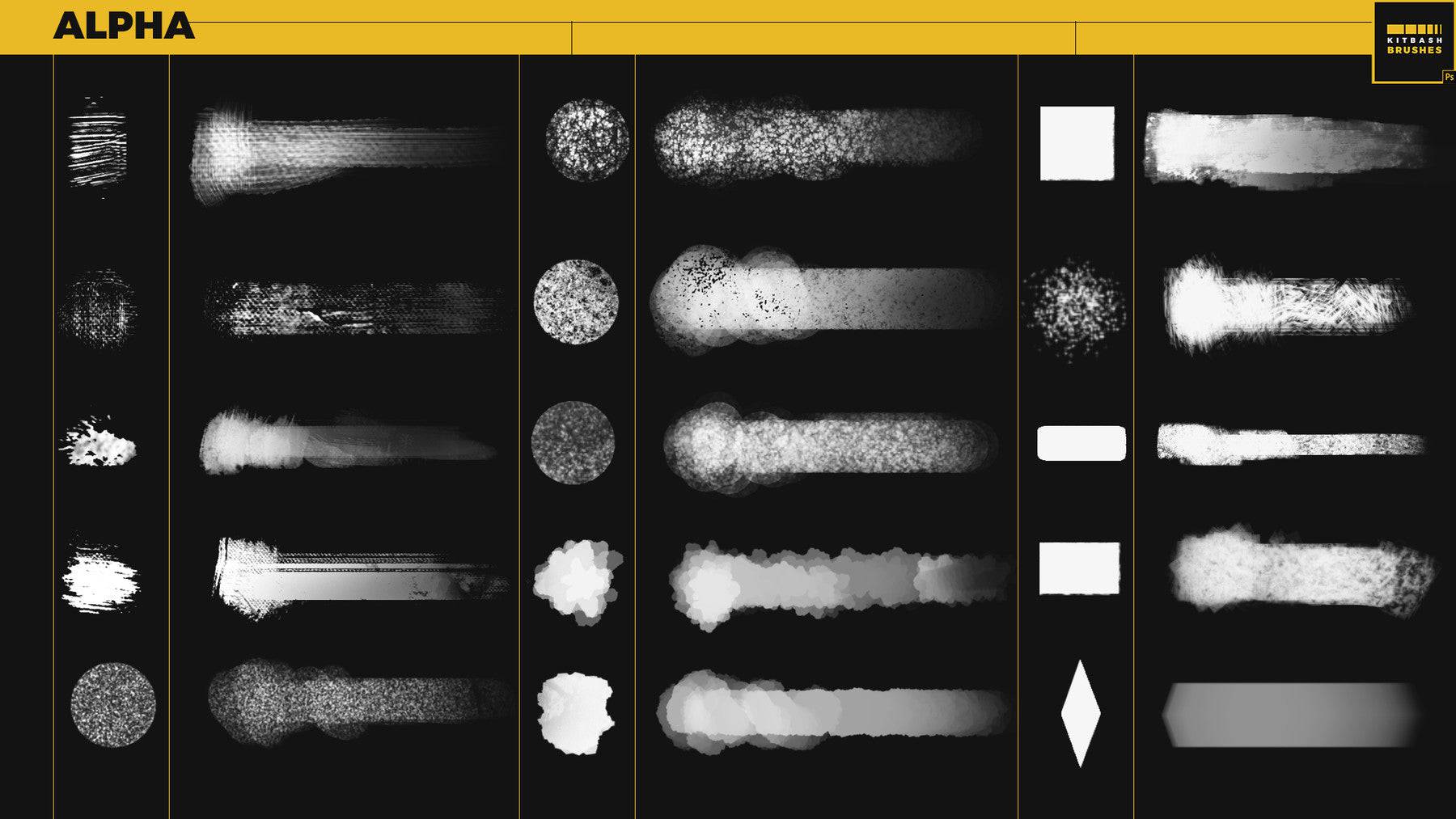Select the white diamond brush tip
This screenshot has width=1456, height=819.
pos(1081,713)
